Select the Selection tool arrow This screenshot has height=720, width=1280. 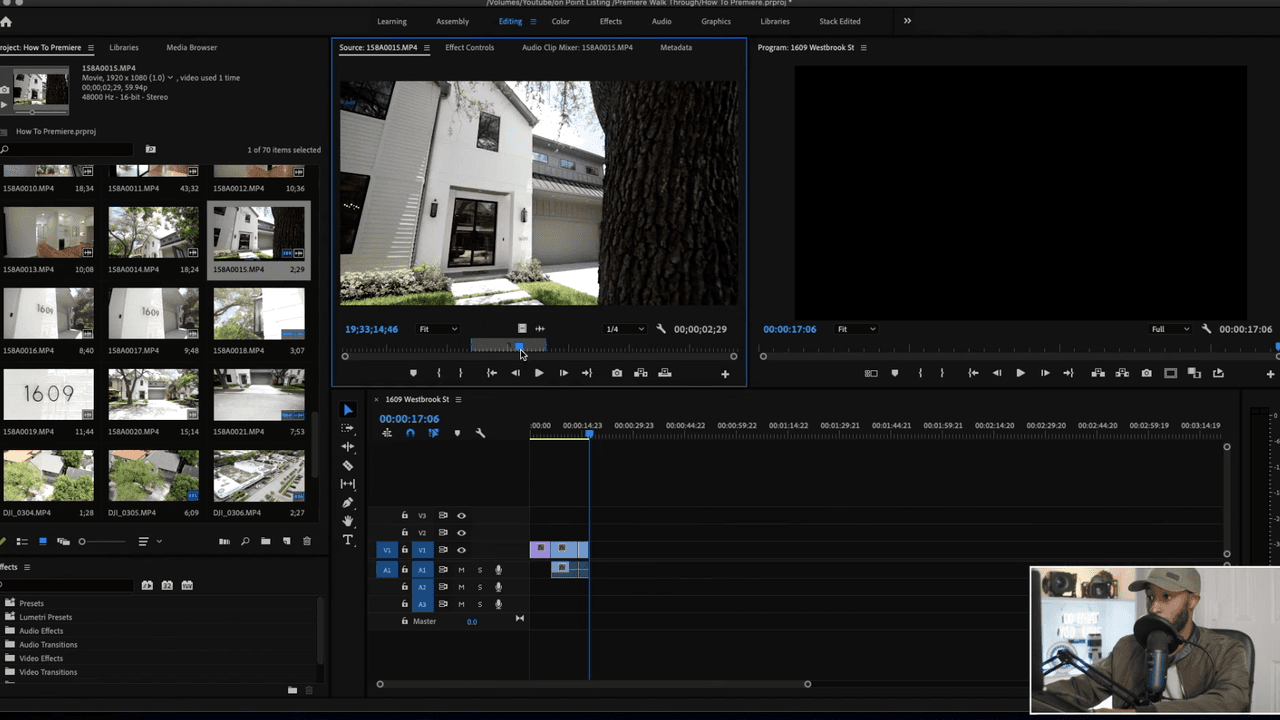point(348,410)
